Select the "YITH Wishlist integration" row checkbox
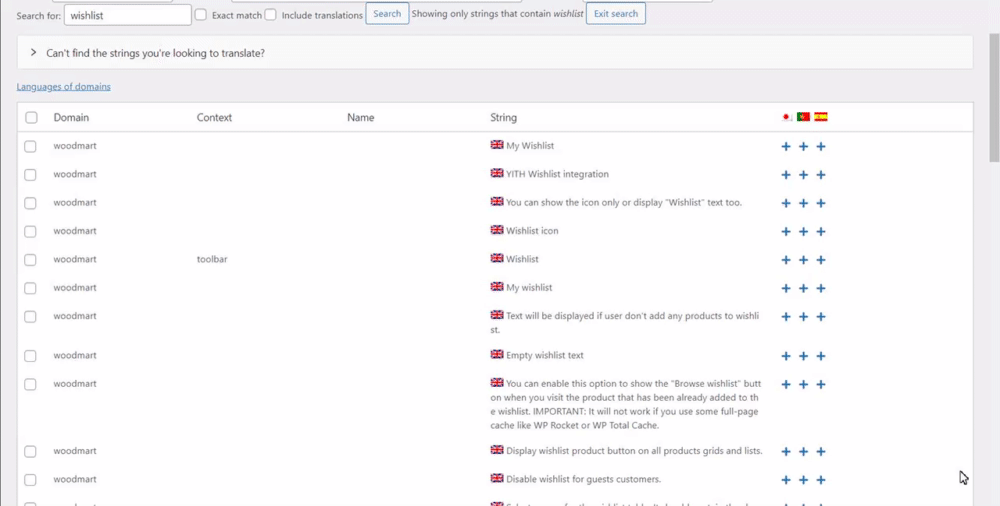Screen dimensions: 1000x506 30,175
